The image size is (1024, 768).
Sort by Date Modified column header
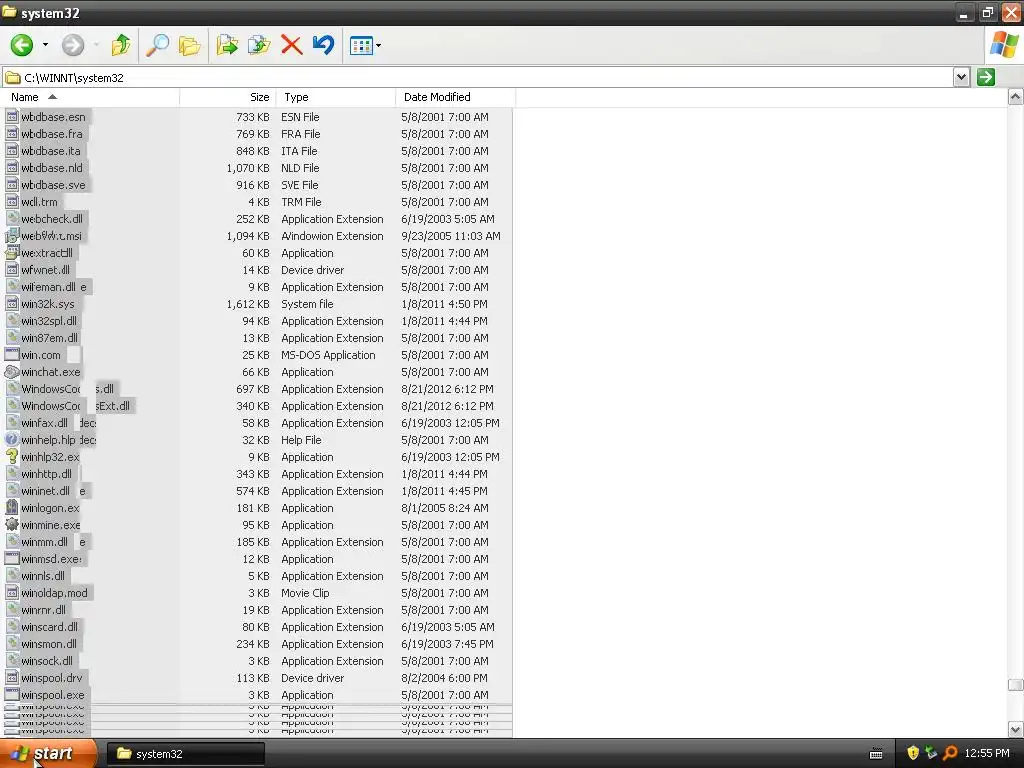pos(455,97)
